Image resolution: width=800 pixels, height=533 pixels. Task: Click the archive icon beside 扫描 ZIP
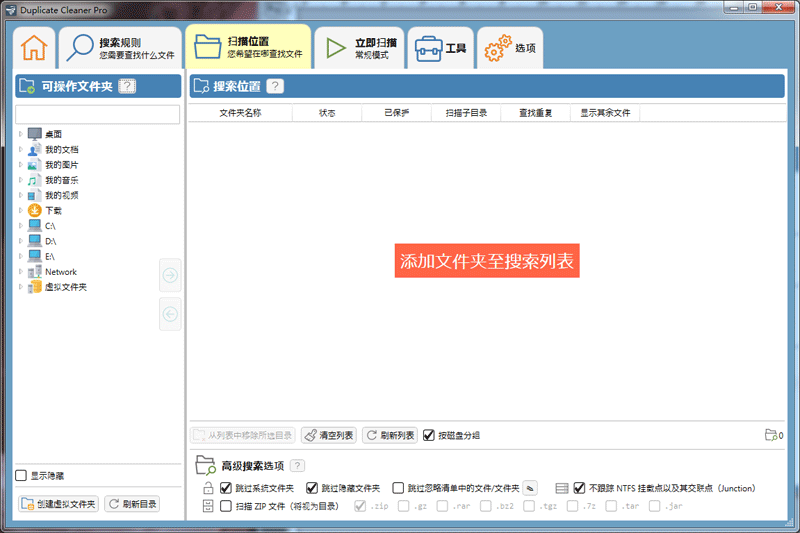click(208, 506)
